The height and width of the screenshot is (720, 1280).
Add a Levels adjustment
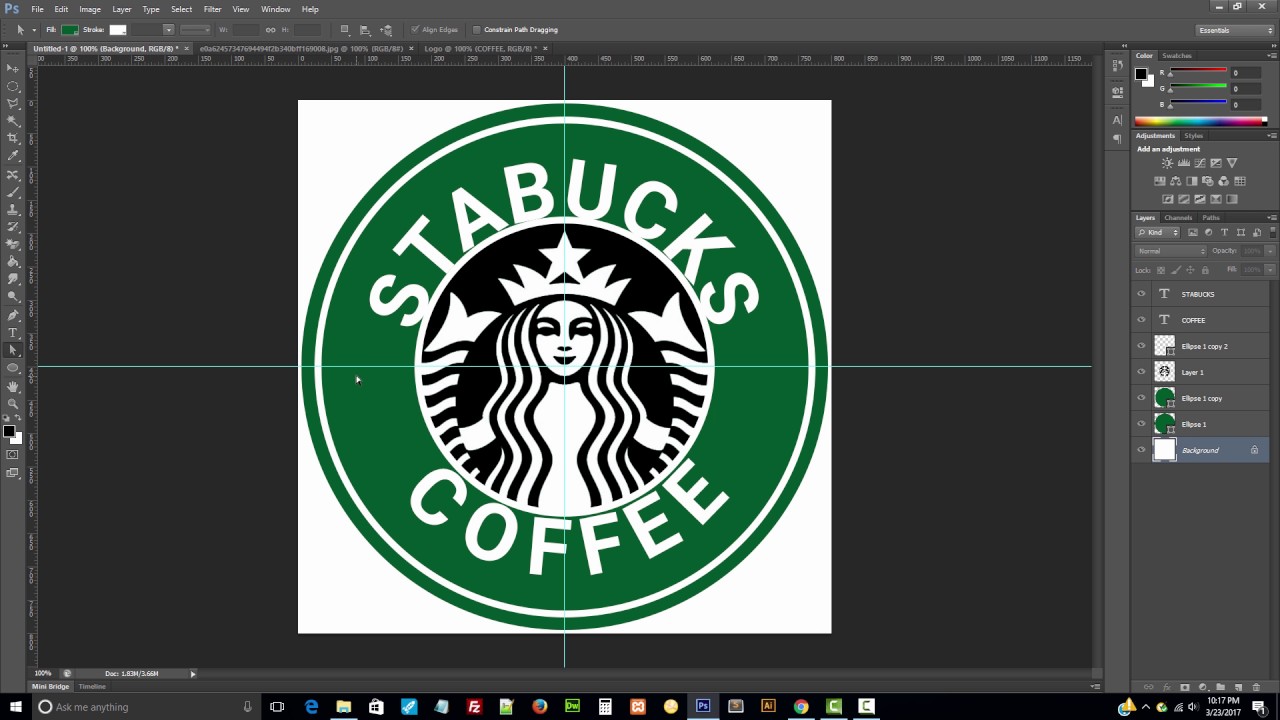coord(1184,163)
